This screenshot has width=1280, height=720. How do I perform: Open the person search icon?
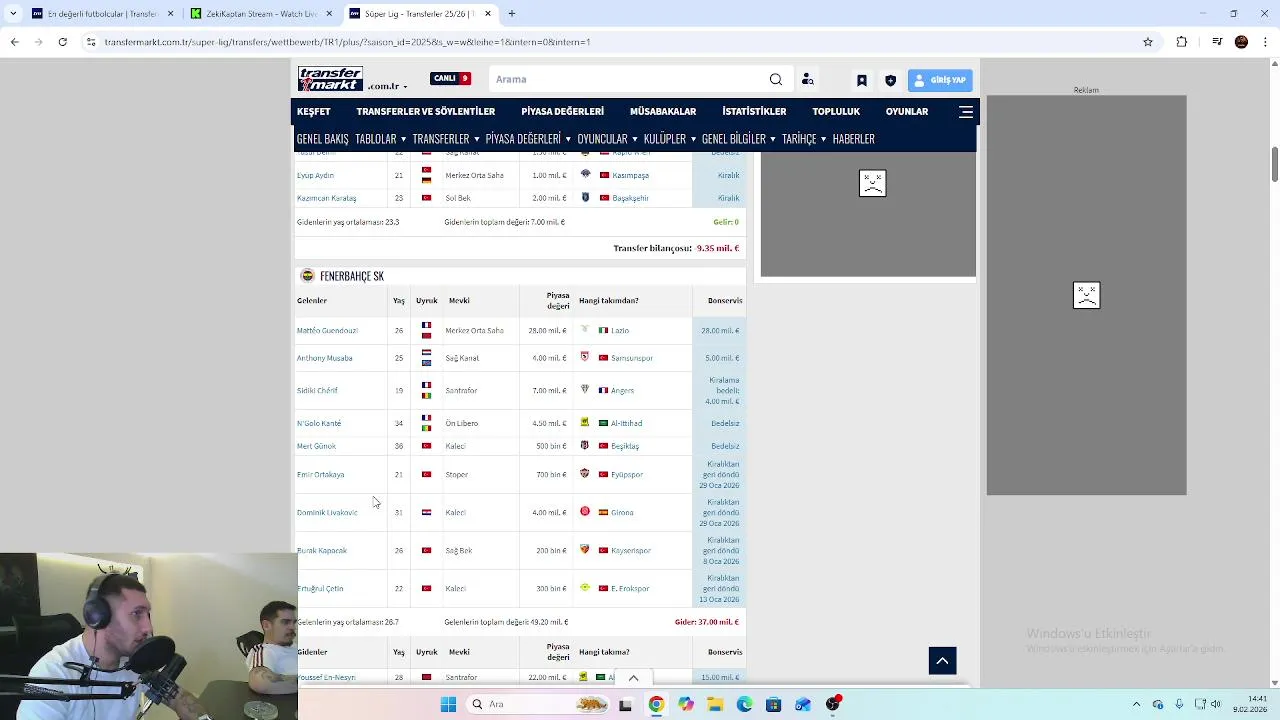807,79
